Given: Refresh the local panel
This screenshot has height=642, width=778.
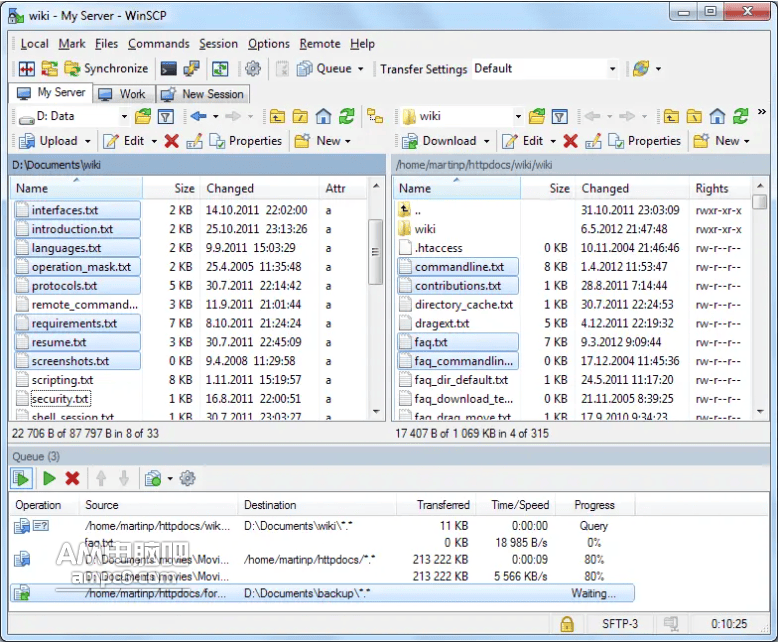Looking at the screenshot, I should [346, 117].
